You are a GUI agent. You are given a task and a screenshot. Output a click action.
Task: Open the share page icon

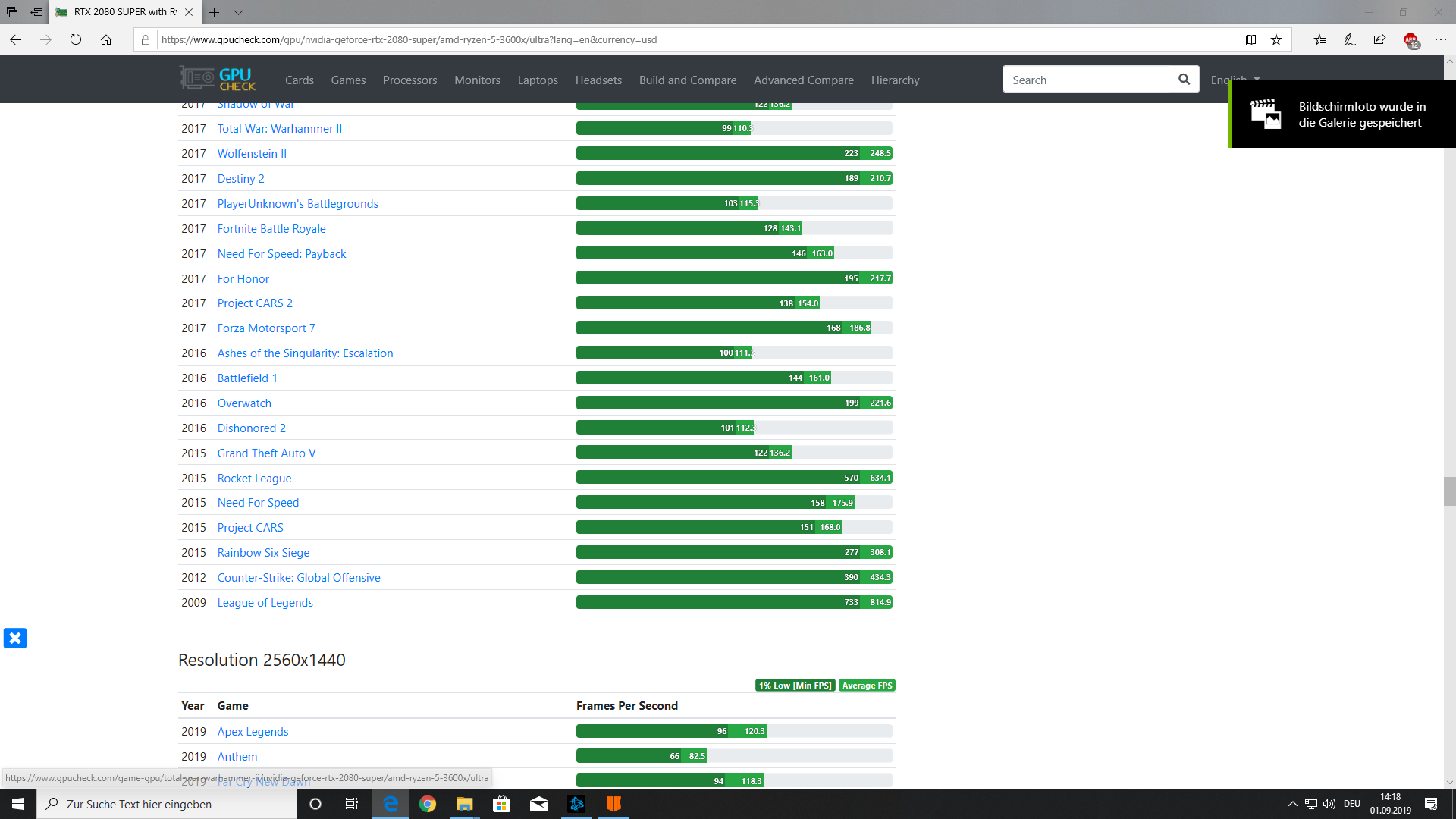pos(1379,40)
